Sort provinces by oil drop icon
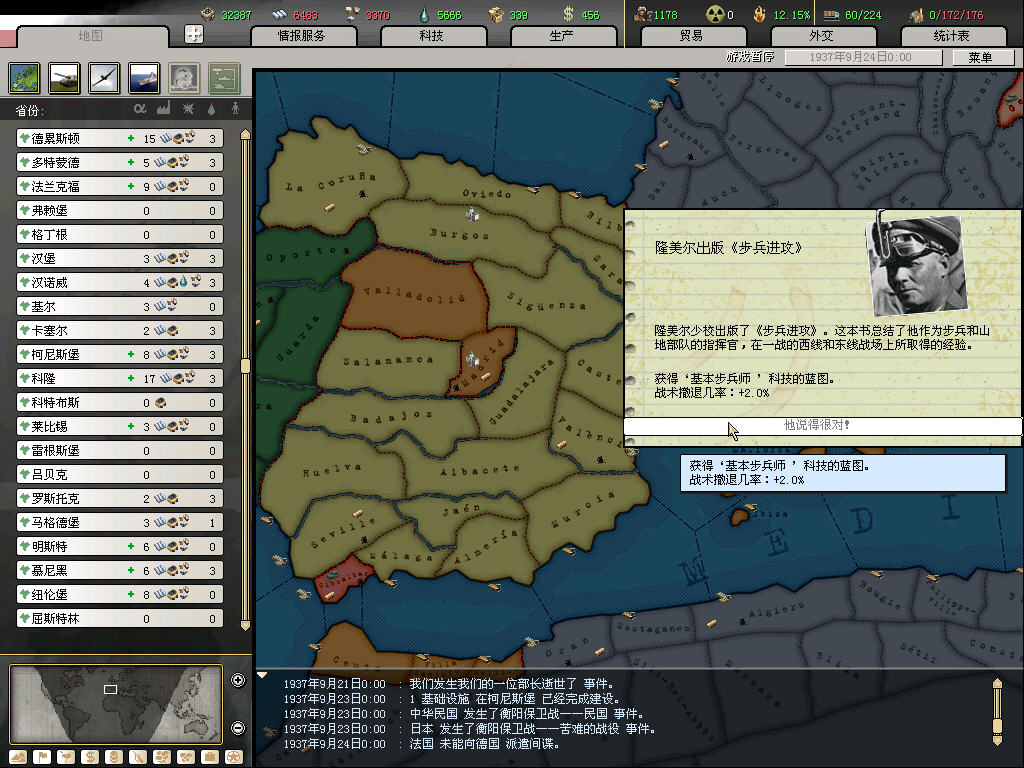The height and width of the screenshot is (768, 1024). (x=212, y=108)
